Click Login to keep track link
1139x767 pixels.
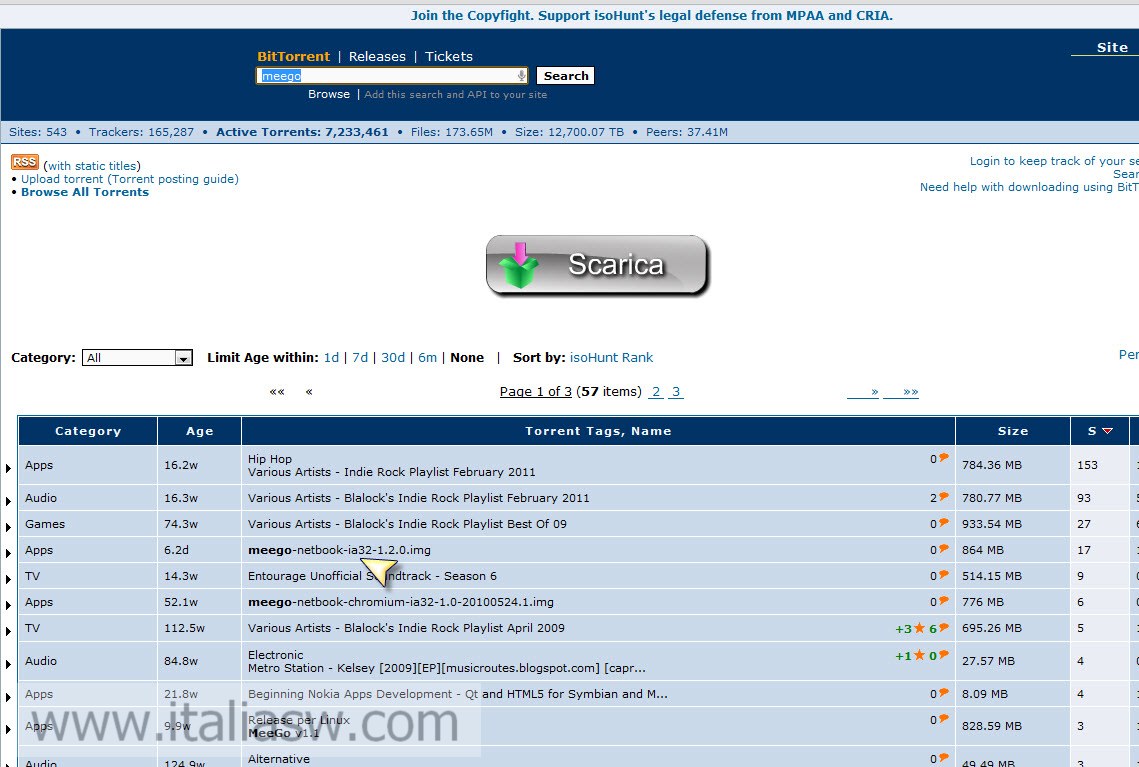1054,161
